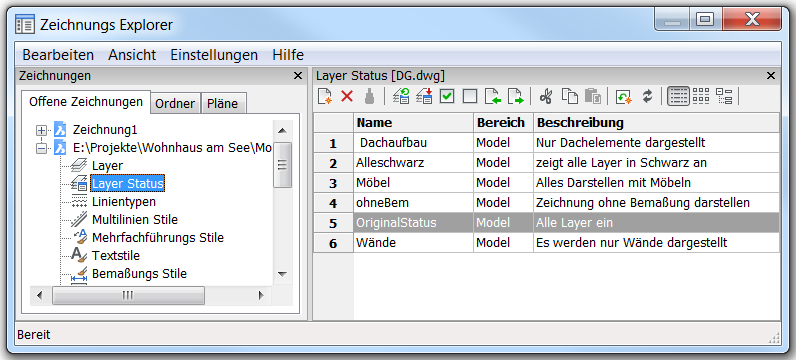Switch to the Offene Zeichnungen tab

click(x=86, y=102)
